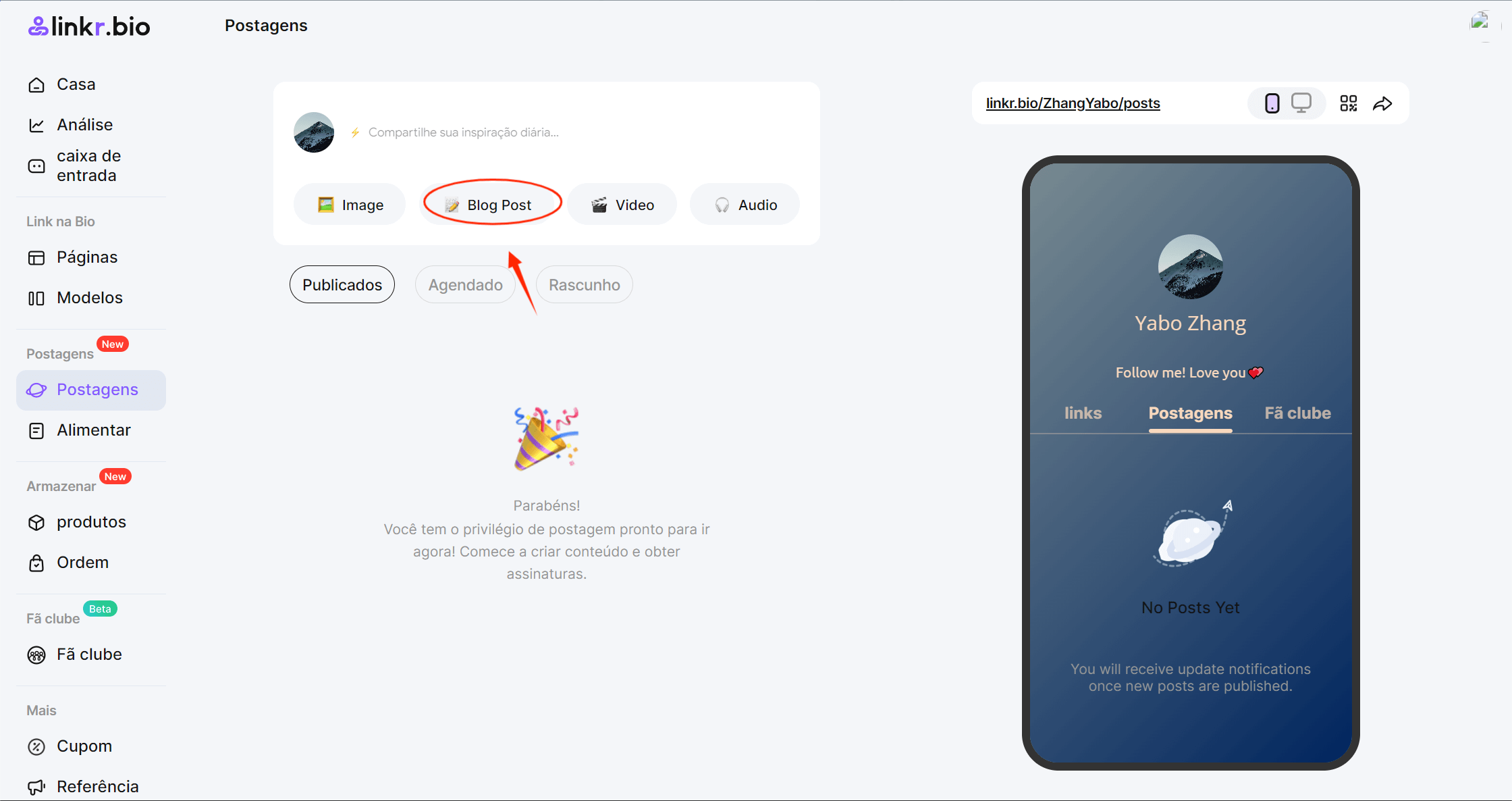Select the Publicados filter button

click(342, 285)
